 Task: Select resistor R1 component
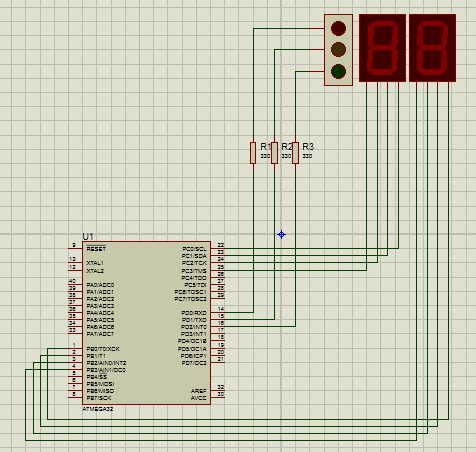pos(253,153)
